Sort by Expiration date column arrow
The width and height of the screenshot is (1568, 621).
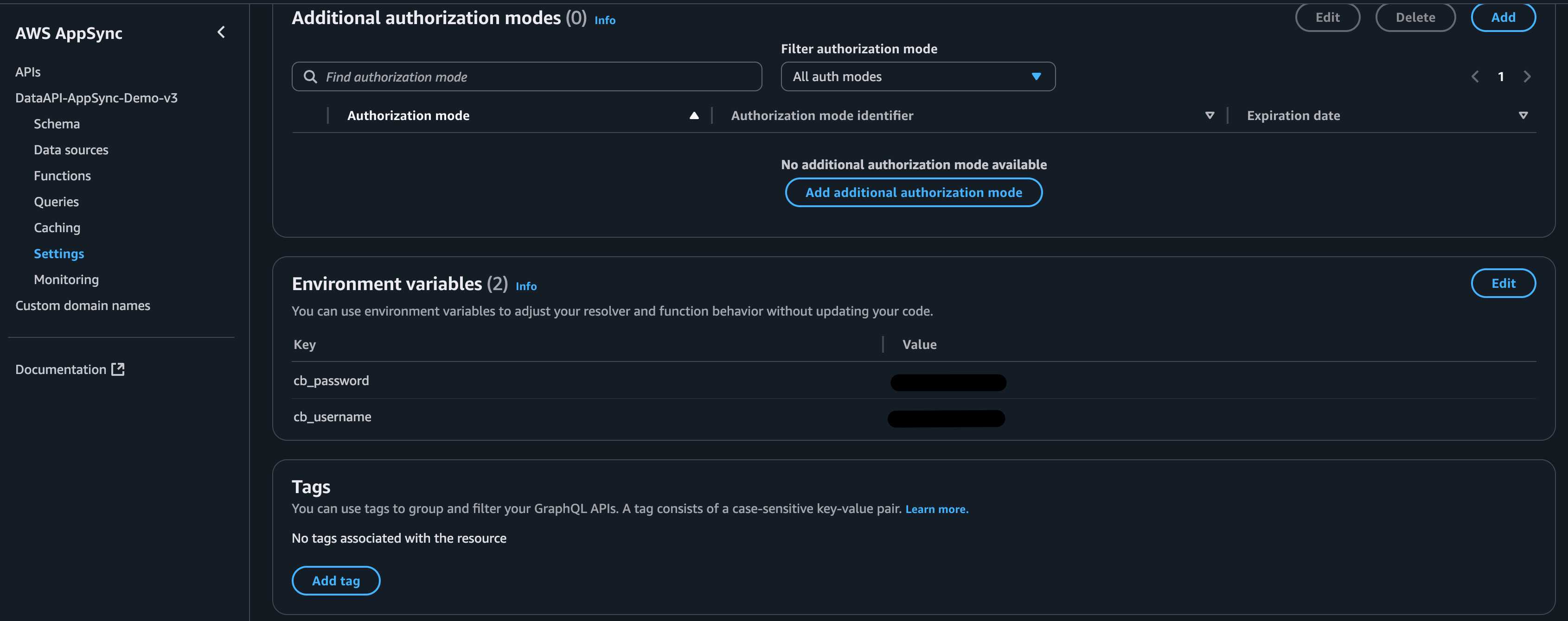click(x=1523, y=115)
